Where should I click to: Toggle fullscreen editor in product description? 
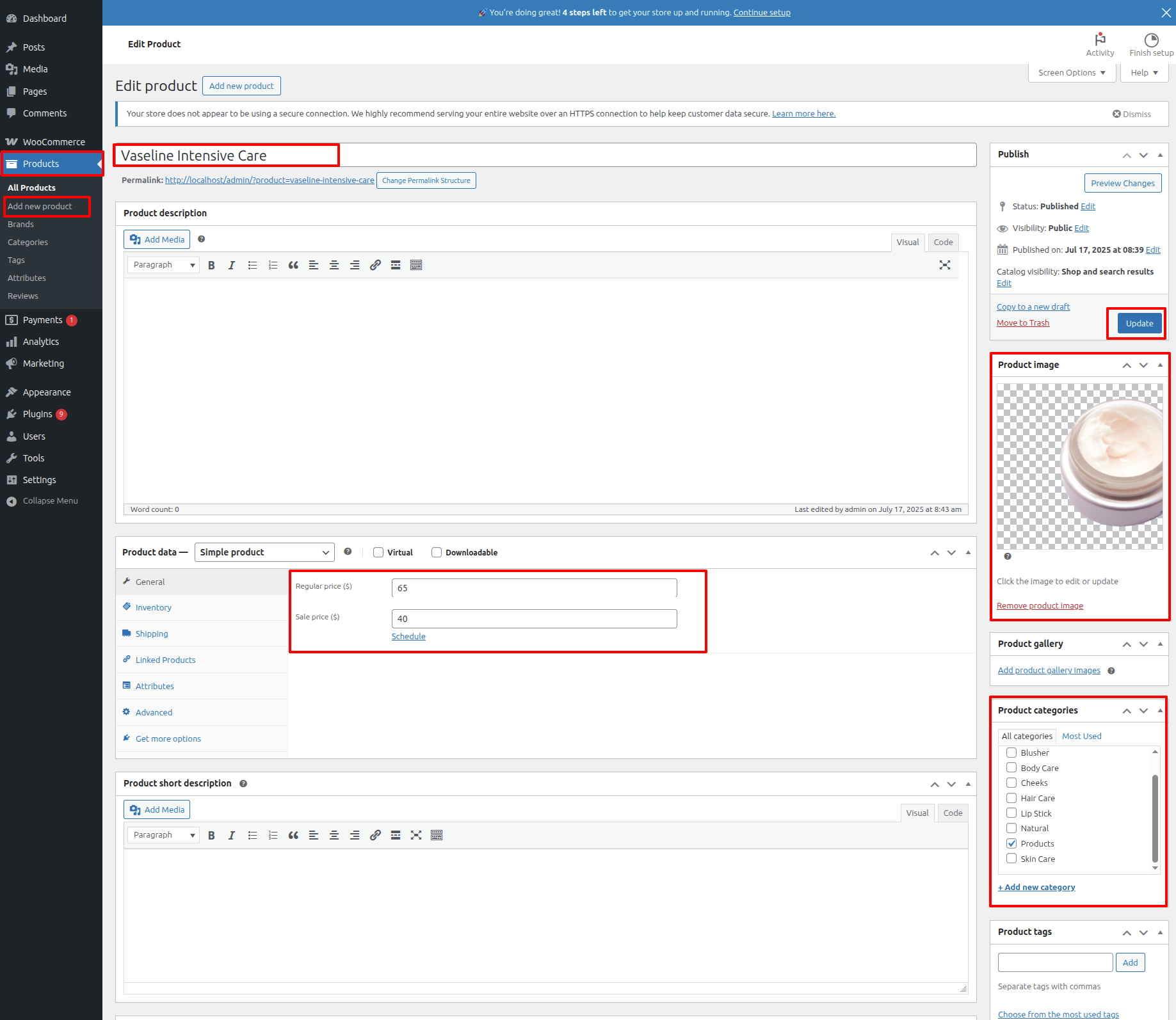coord(944,265)
